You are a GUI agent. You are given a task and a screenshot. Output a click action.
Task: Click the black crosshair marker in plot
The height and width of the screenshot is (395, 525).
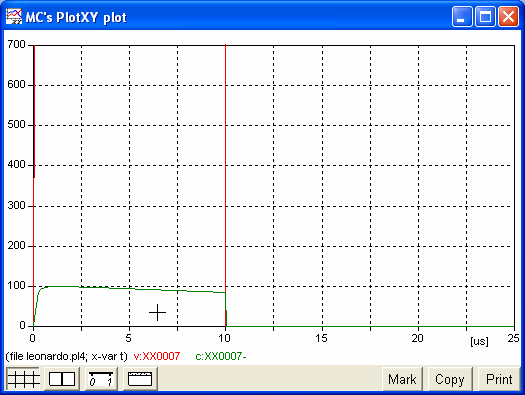tap(157, 313)
